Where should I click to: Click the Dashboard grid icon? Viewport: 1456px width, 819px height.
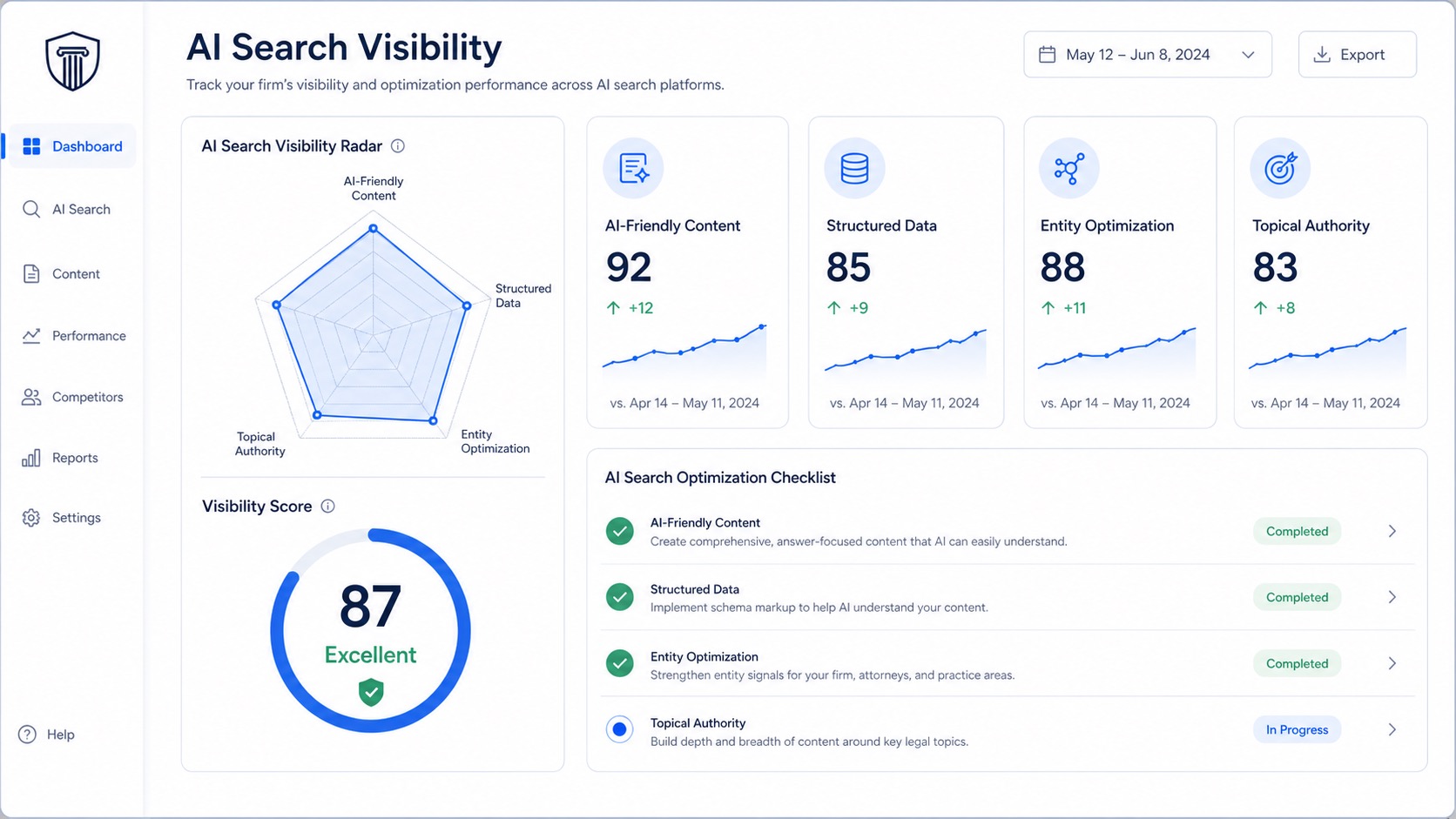coord(31,146)
